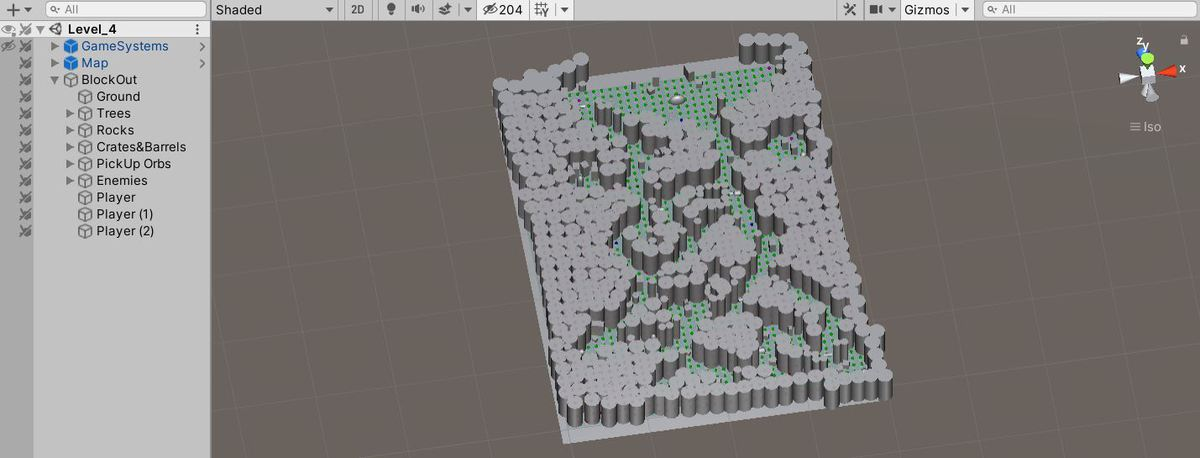Open the plus Create object menu in Hierarchy
This screenshot has height=458, width=1200.
(x=19, y=9)
